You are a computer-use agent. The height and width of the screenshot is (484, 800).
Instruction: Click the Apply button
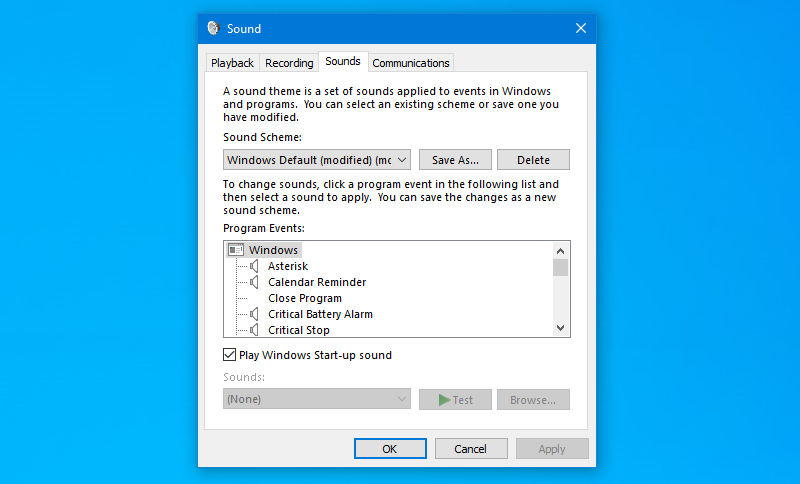click(552, 448)
